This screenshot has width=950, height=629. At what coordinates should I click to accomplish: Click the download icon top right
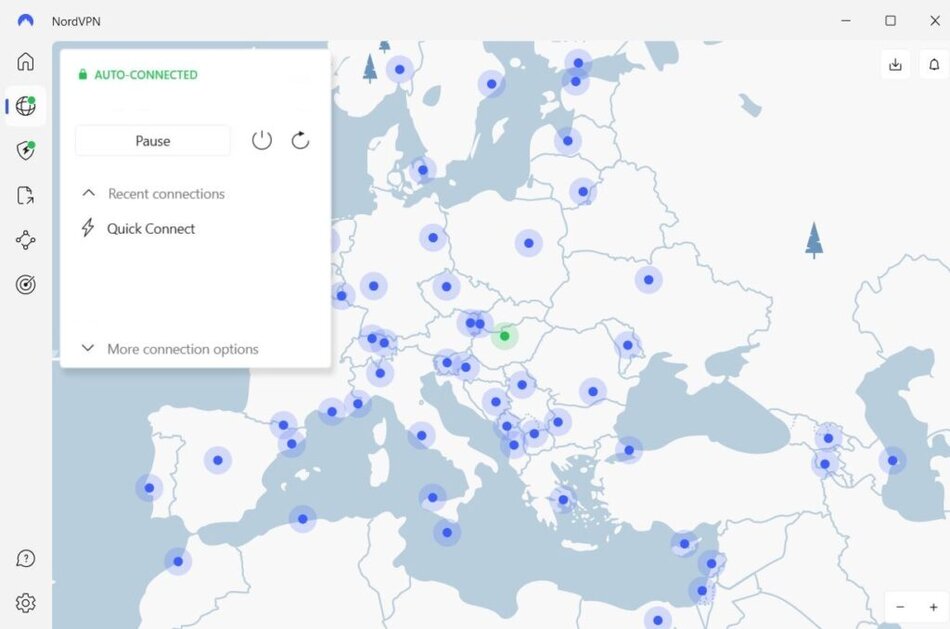tap(895, 64)
